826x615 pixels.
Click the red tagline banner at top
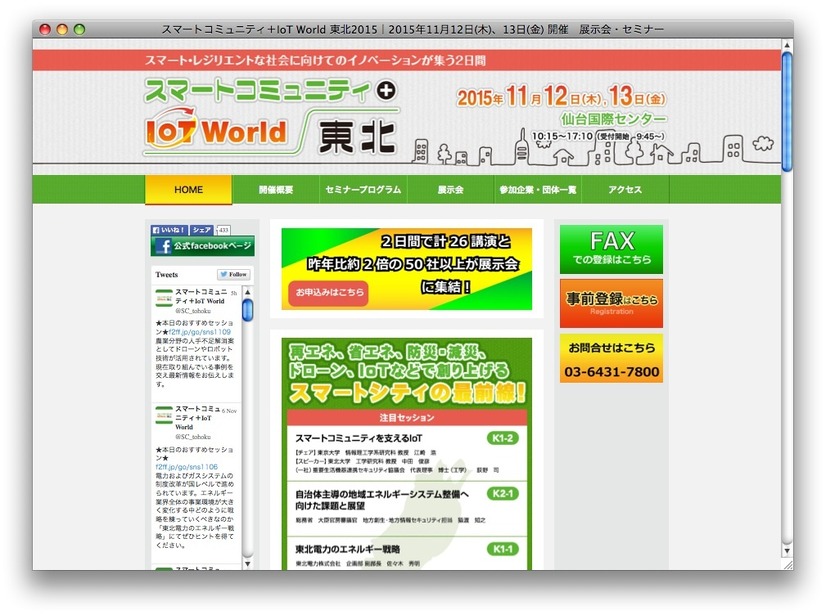point(407,60)
